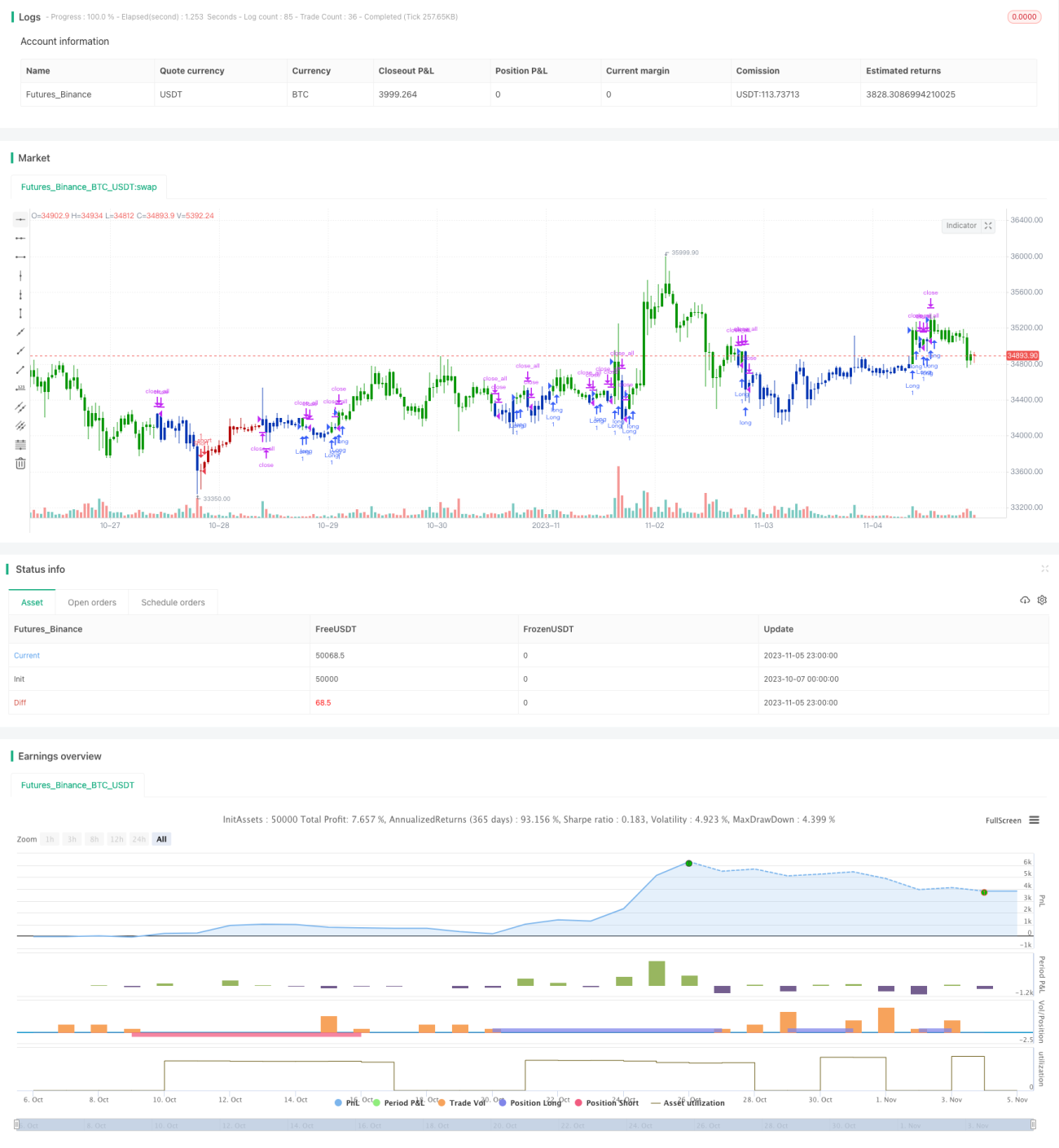Collapse the Status info section
Viewport: 1059px width, 1148px height.
[x=1044, y=569]
